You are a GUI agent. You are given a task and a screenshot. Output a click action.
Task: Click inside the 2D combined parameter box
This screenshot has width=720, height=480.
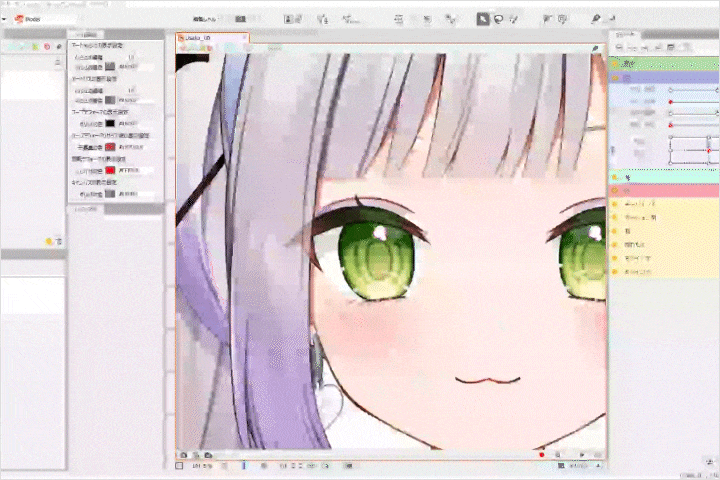click(692, 150)
